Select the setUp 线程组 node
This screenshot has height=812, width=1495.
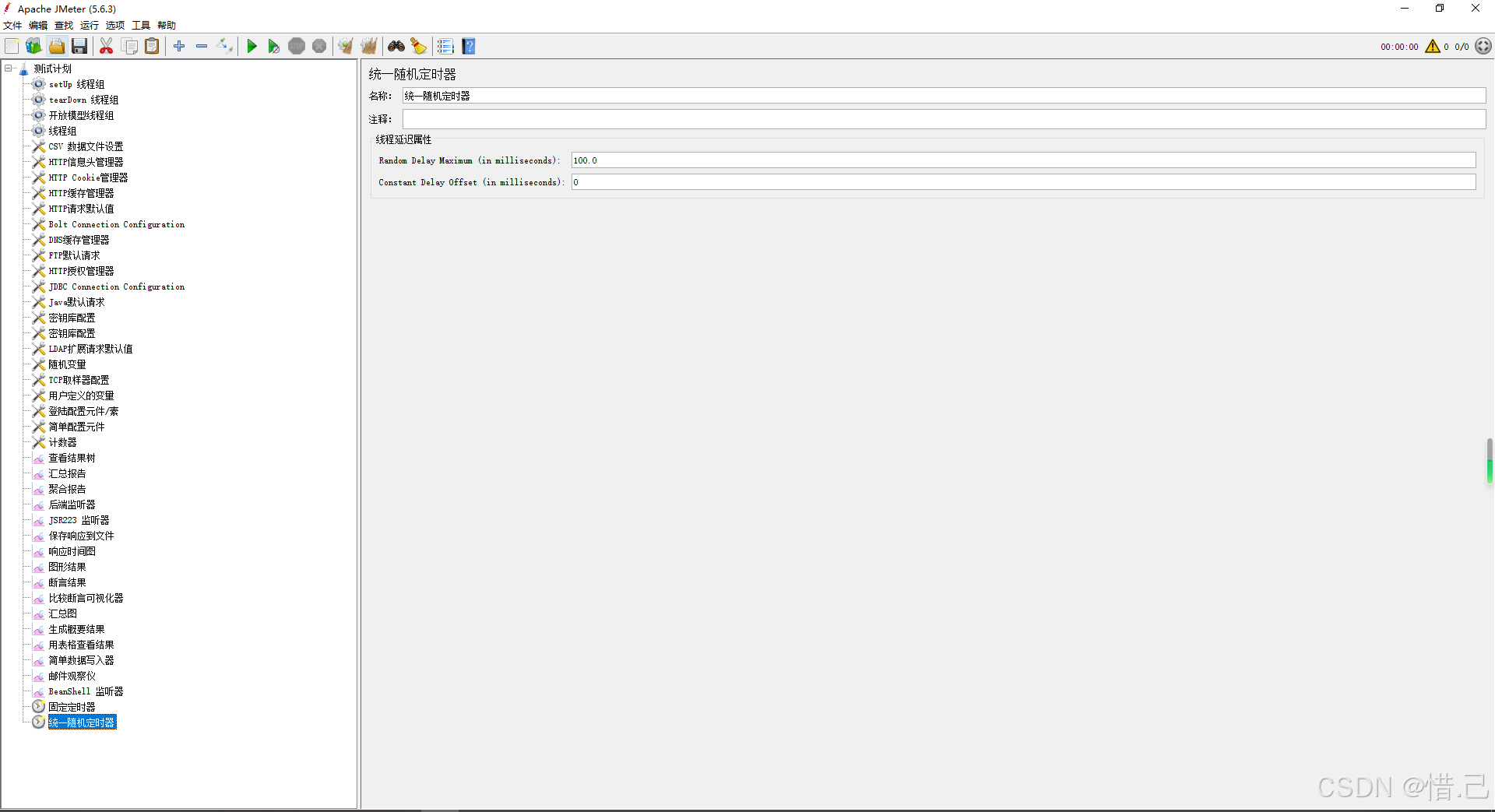coord(76,84)
